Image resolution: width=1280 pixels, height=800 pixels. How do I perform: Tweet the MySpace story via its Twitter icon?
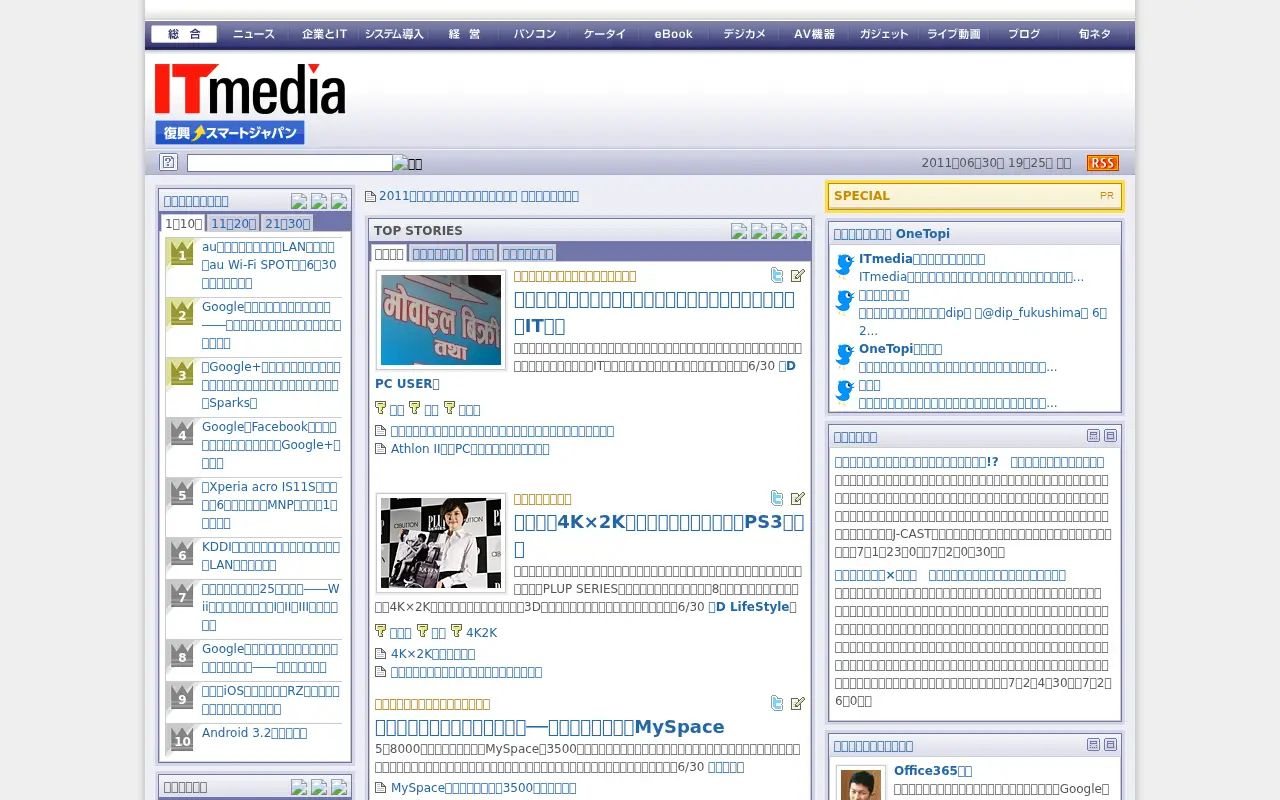(777, 703)
